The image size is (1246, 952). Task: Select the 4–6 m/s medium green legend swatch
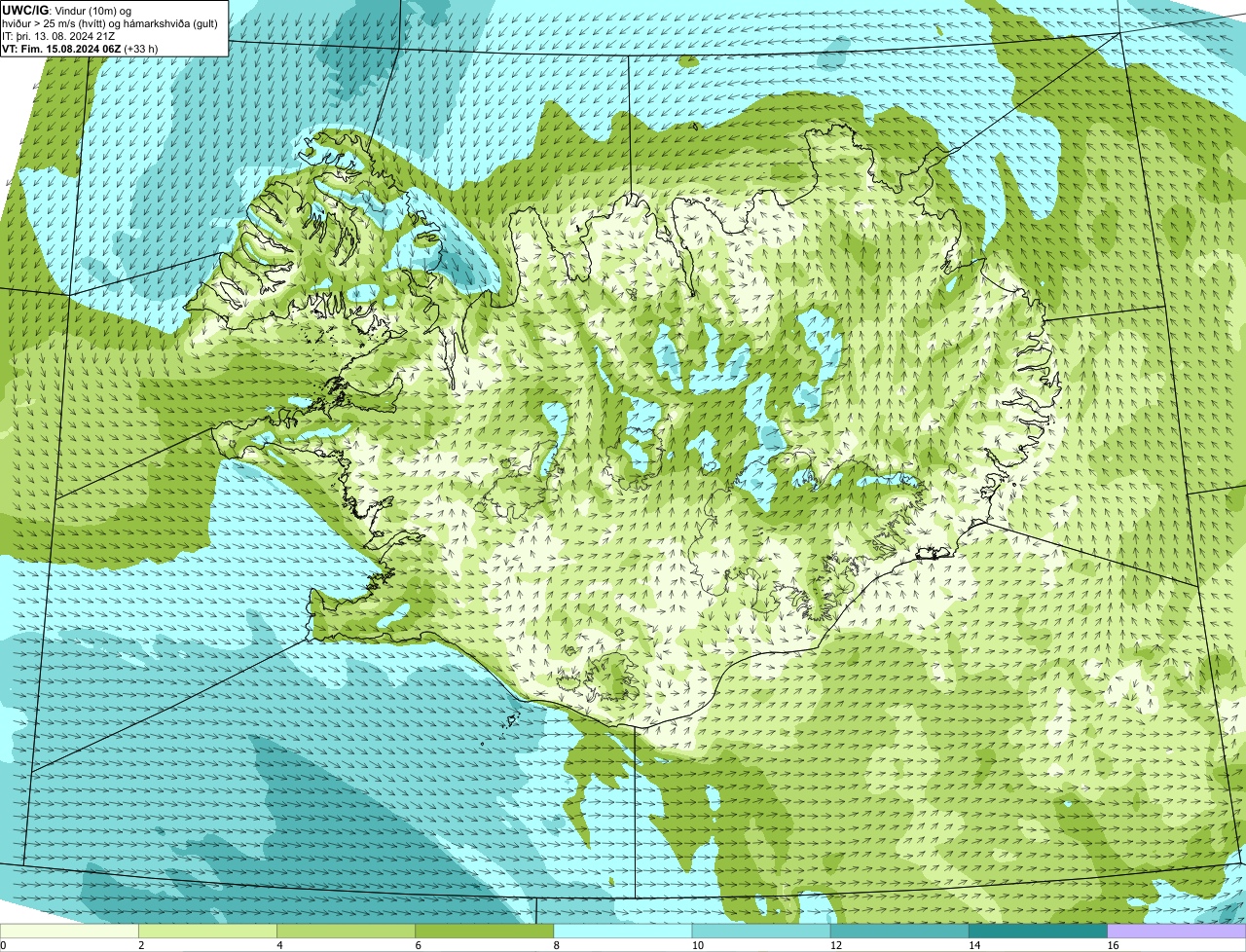point(347,931)
